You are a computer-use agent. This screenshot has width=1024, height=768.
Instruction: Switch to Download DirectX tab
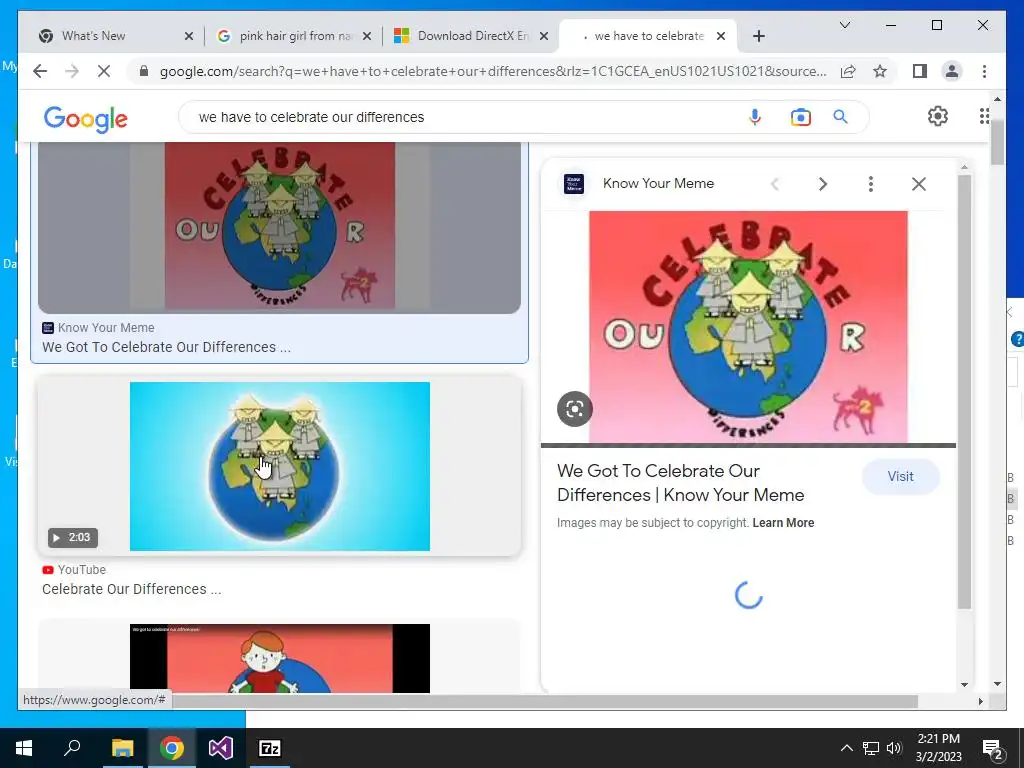pyautogui.click(x=471, y=36)
